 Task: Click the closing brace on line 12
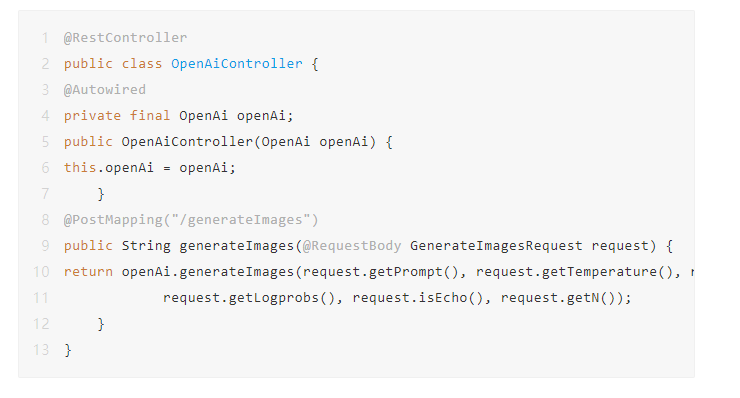click(101, 324)
